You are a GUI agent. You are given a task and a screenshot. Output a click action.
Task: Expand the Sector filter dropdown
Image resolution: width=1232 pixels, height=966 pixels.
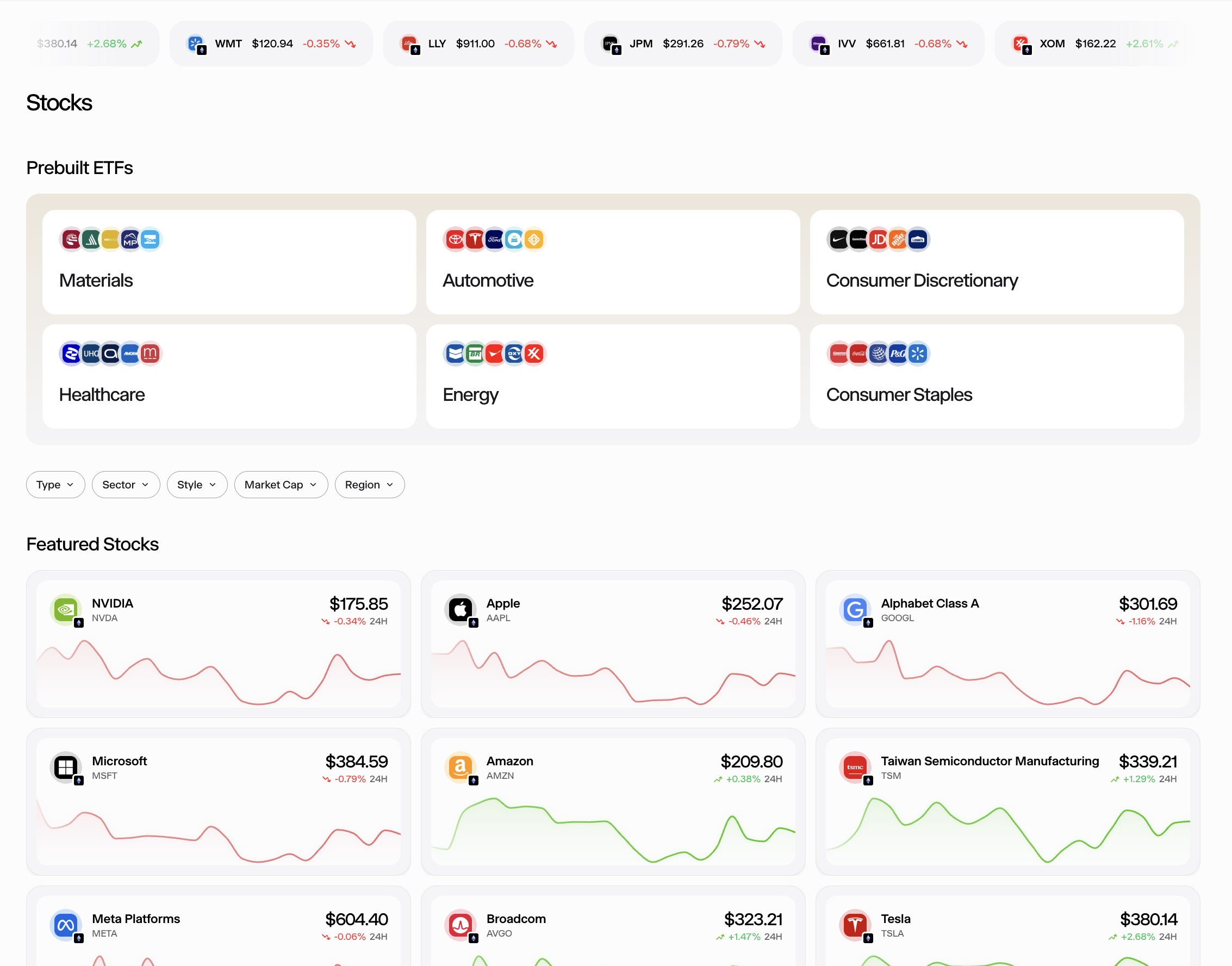click(126, 485)
